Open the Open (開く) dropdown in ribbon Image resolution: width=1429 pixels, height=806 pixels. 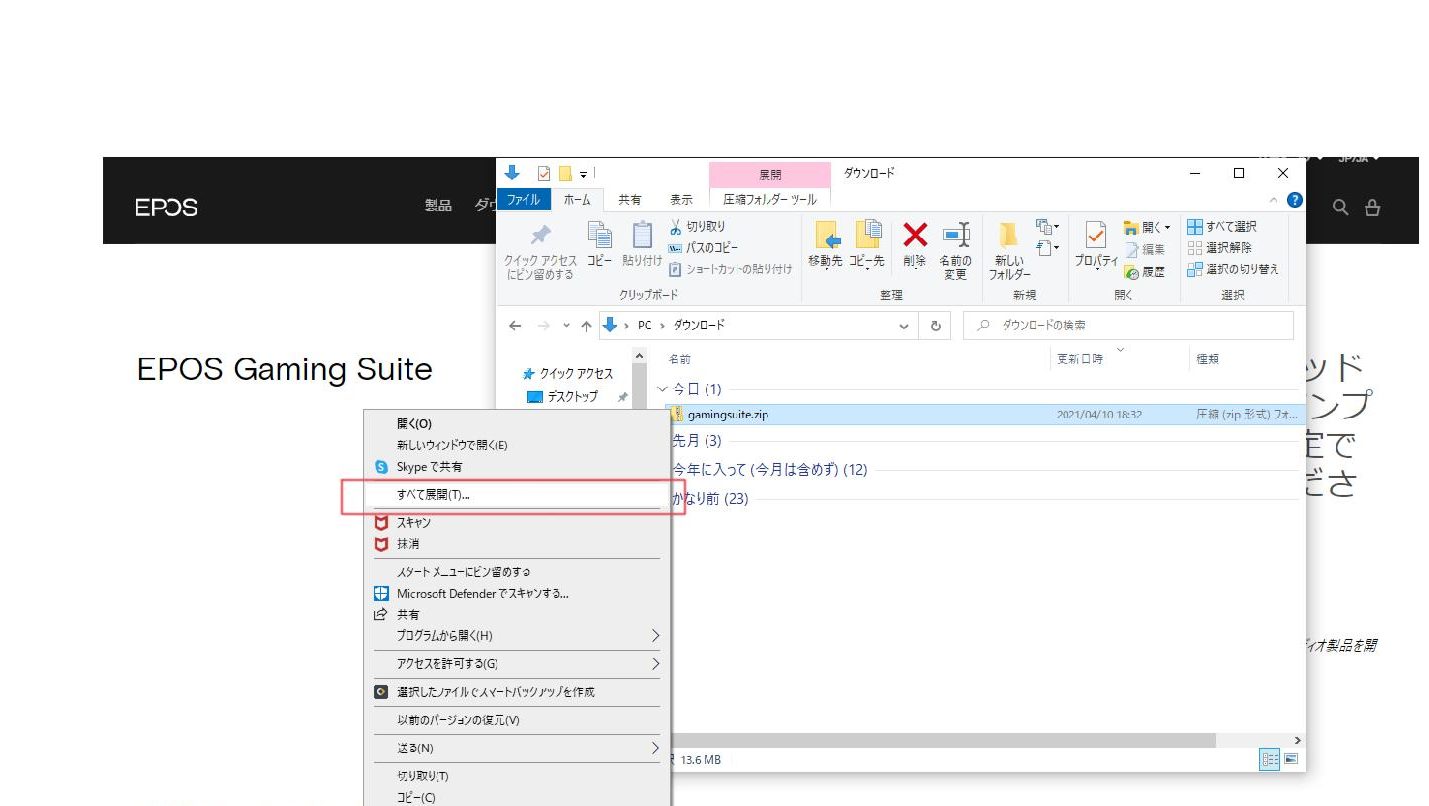coord(1146,227)
